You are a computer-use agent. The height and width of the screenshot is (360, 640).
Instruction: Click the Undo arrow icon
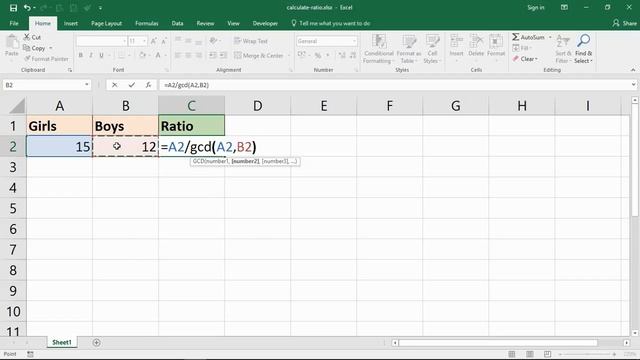(x=27, y=8)
